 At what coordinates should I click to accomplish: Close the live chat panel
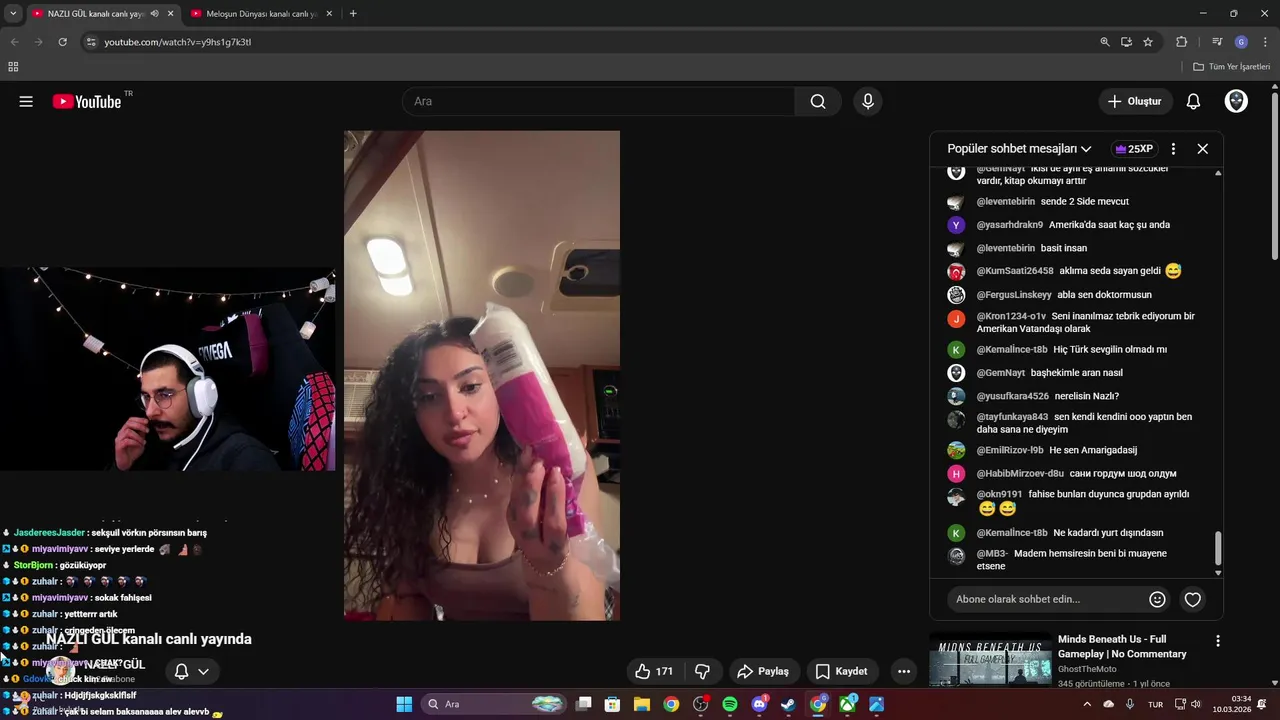tap(1203, 149)
